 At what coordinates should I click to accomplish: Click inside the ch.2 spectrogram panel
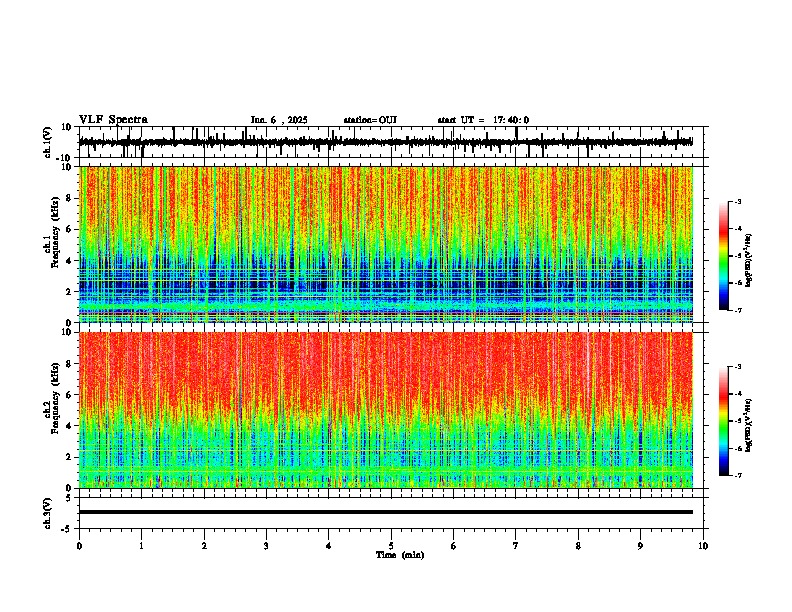point(386,410)
